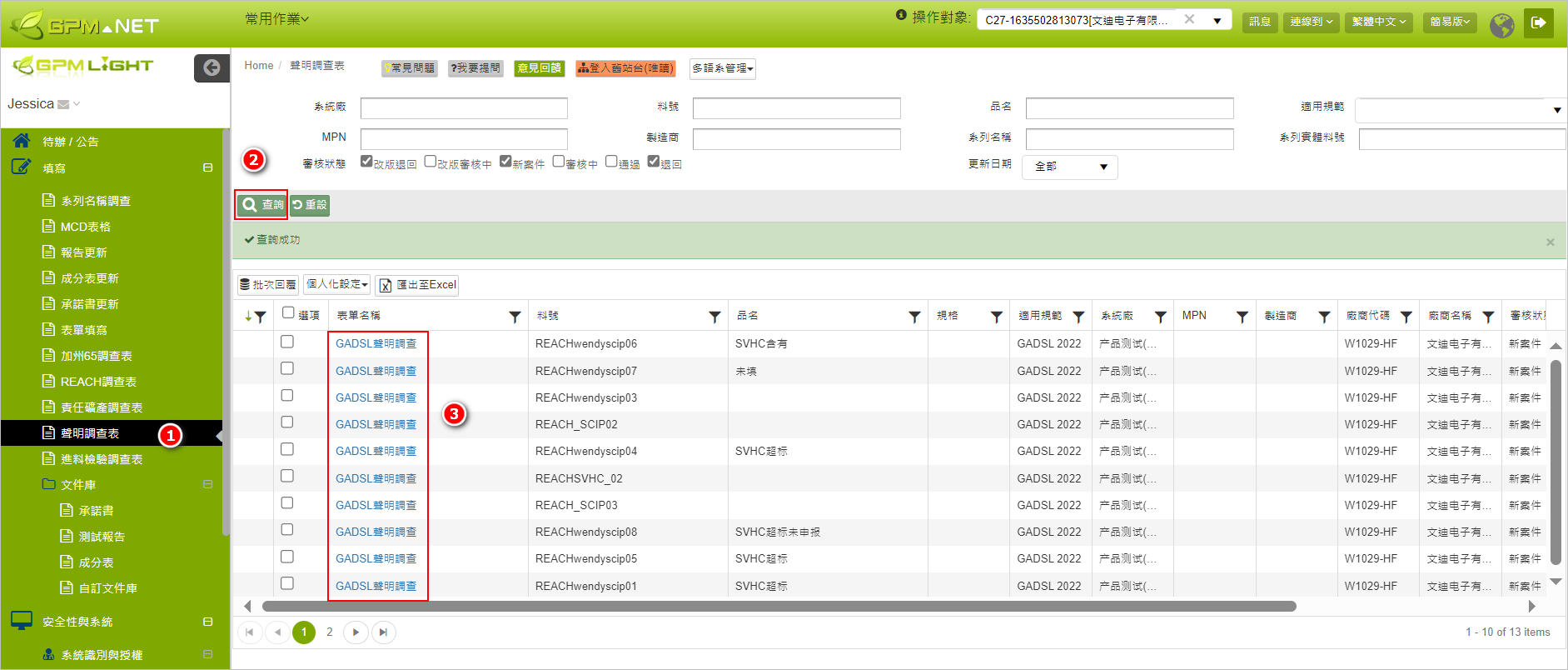Open the 更新日期 dropdown showing 全部
The height and width of the screenshot is (670, 1568).
coord(1070,167)
